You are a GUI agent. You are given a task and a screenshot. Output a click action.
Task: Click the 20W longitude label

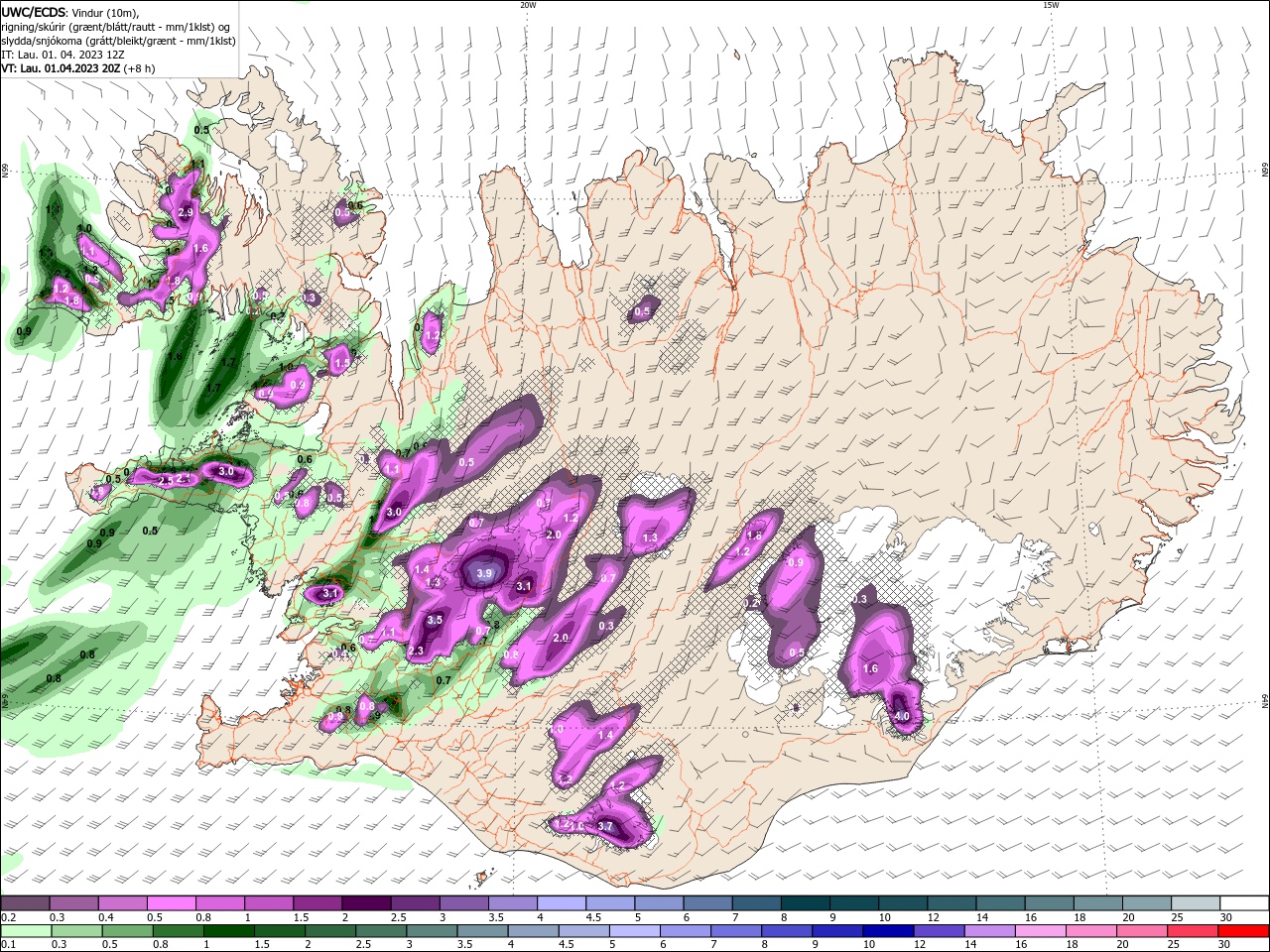(528, 5)
